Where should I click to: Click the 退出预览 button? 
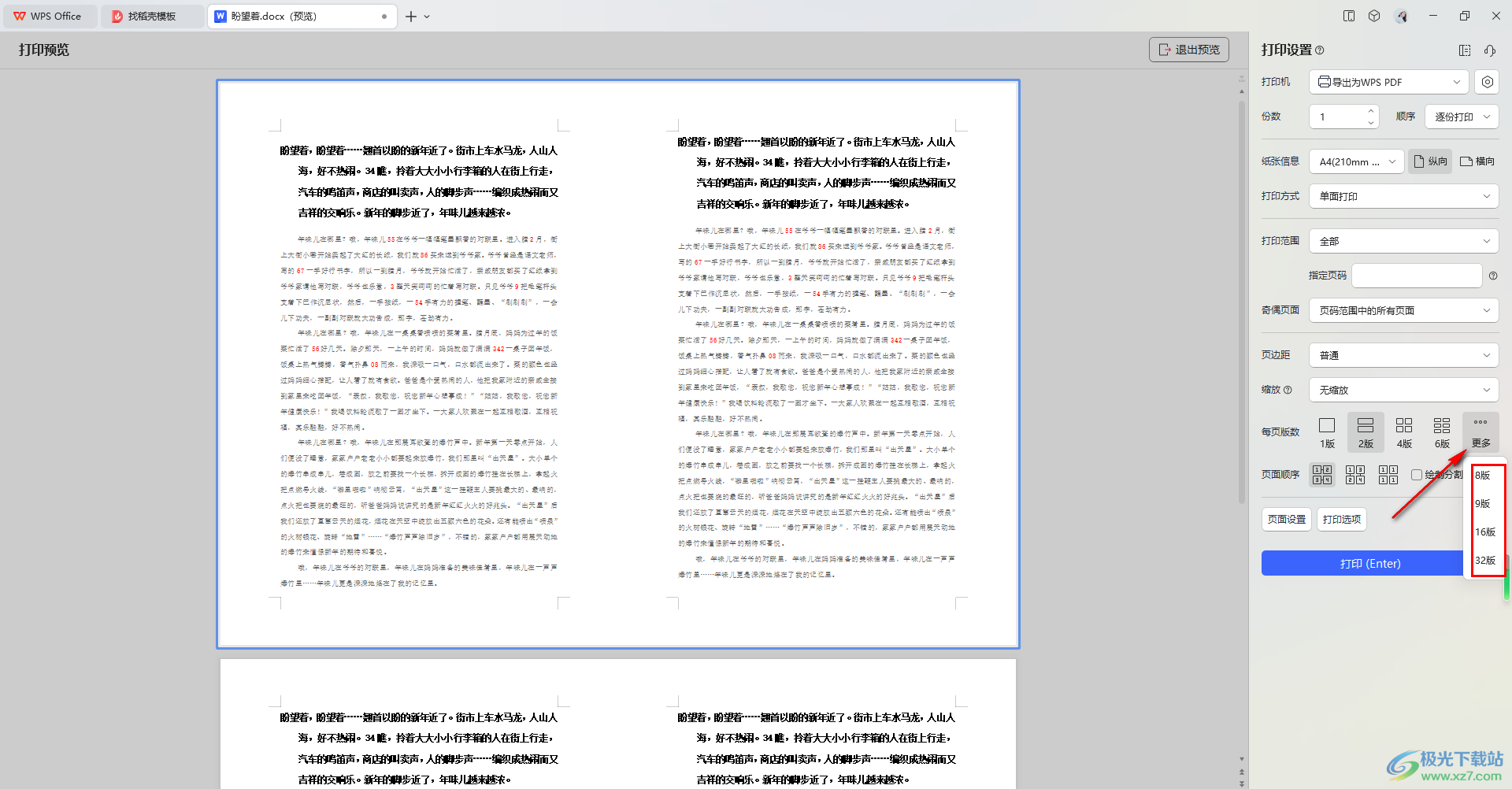(1188, 50)
